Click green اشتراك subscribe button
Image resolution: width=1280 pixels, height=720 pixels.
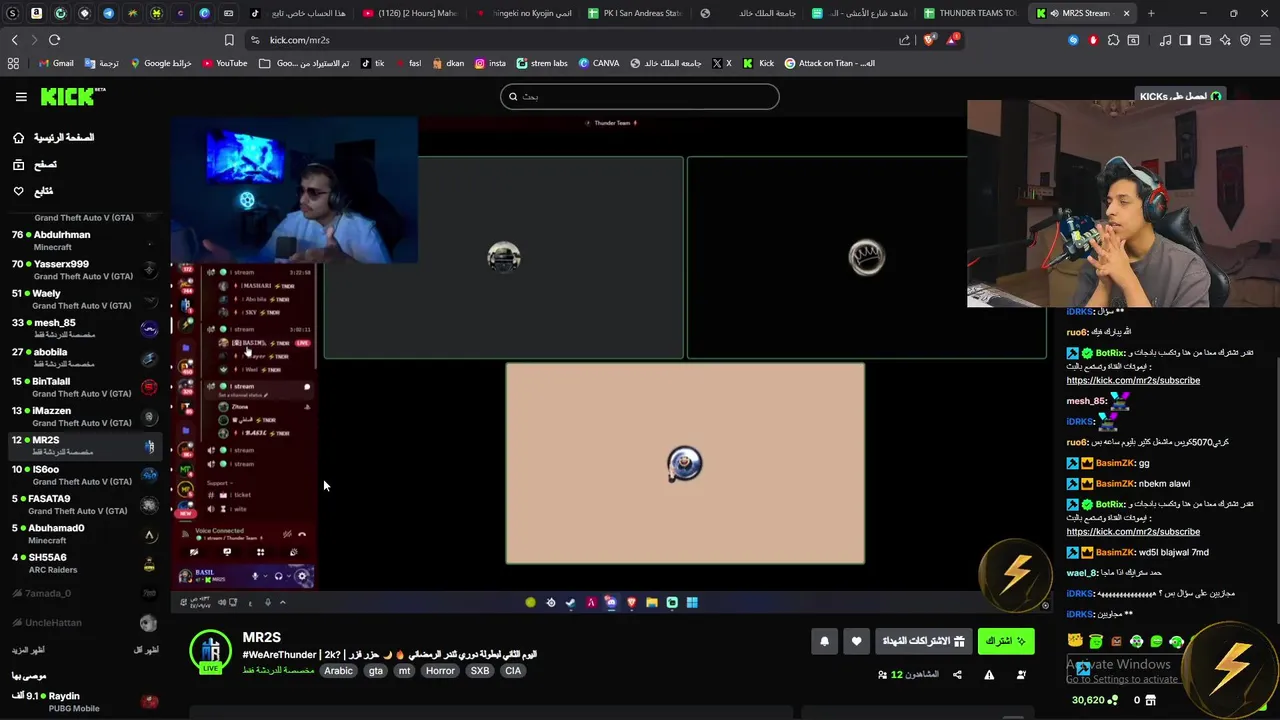coord(1005,641)
